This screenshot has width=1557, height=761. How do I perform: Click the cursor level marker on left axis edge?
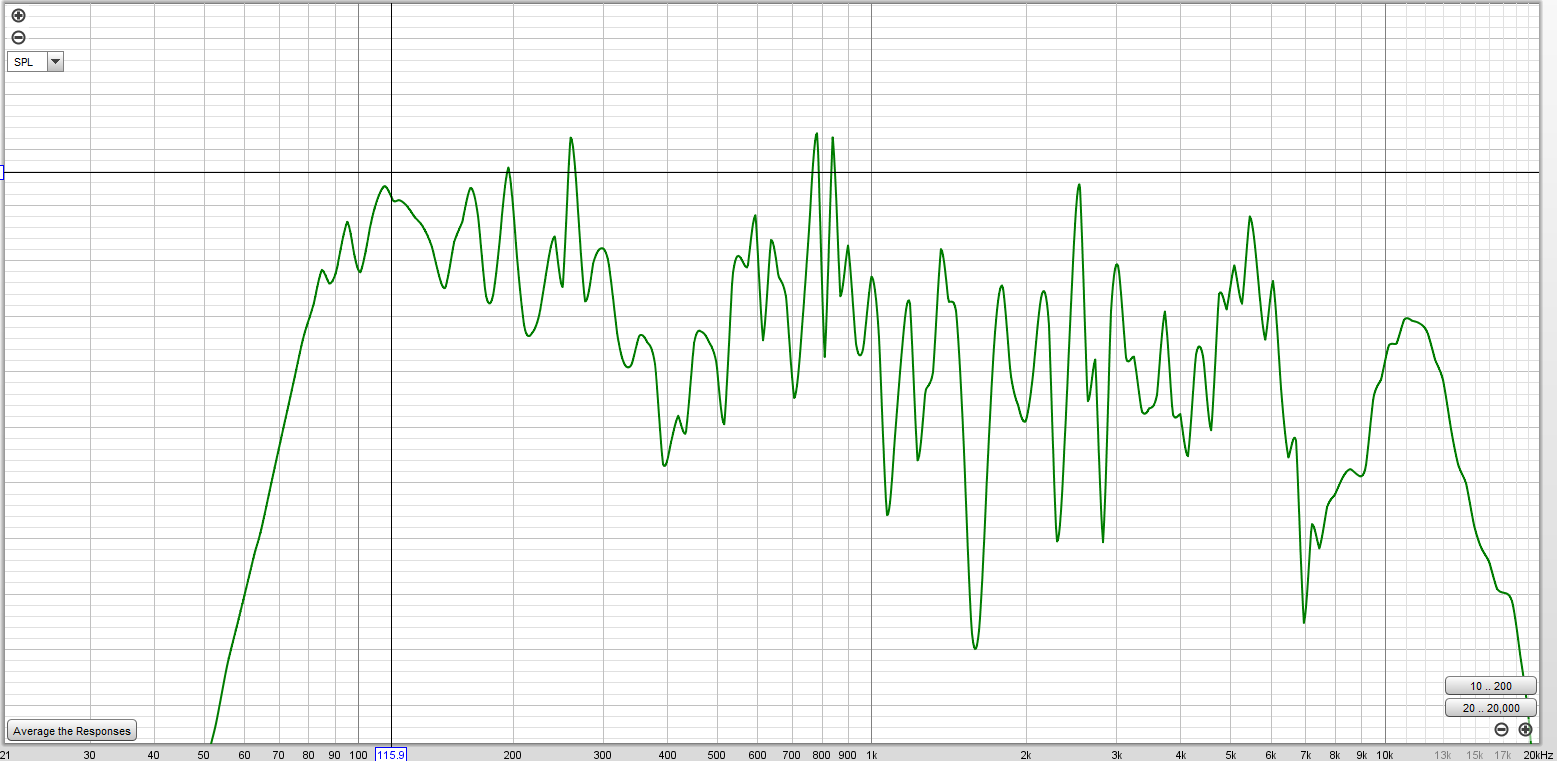tap(2, 173)
